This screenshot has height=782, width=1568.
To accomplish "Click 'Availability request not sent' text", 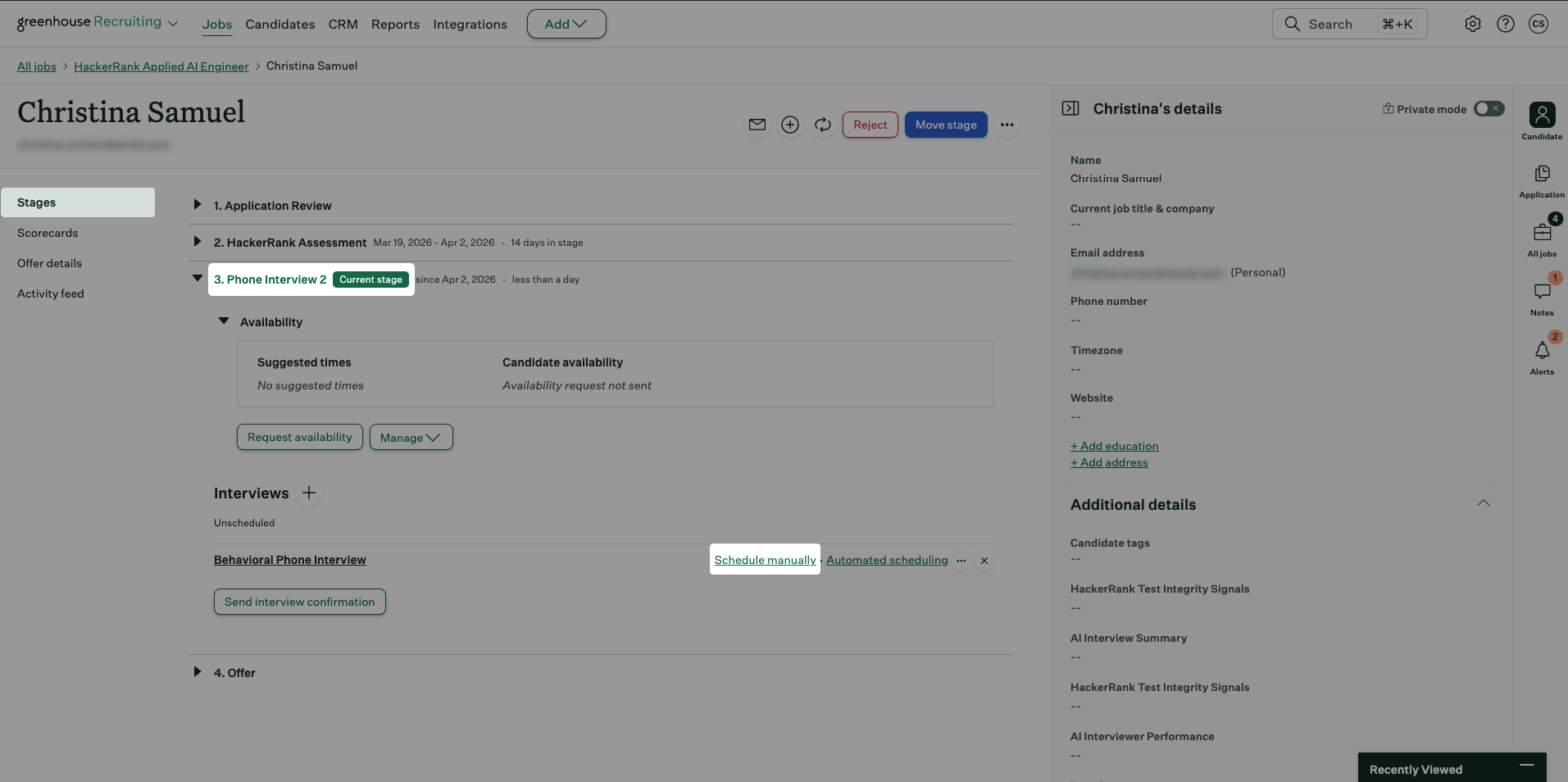I will pos(577,385).
